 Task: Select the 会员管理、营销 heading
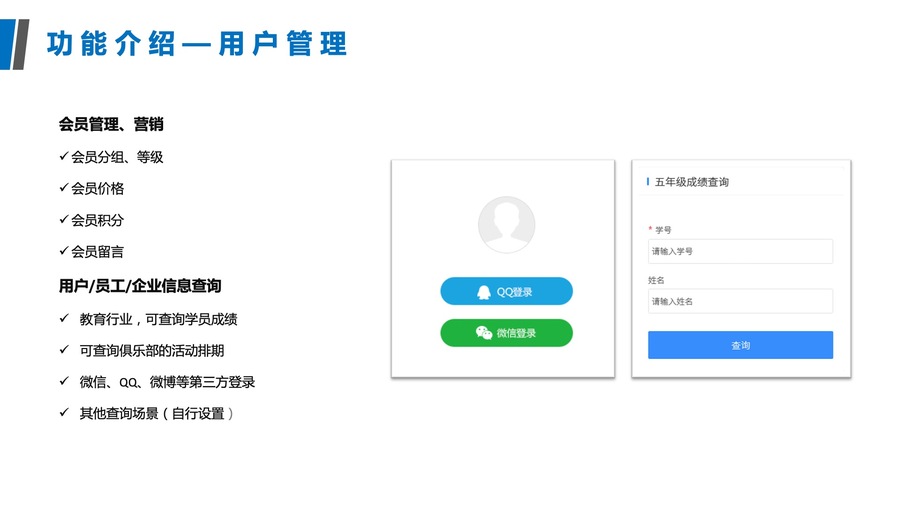click(x=111, y=124)
